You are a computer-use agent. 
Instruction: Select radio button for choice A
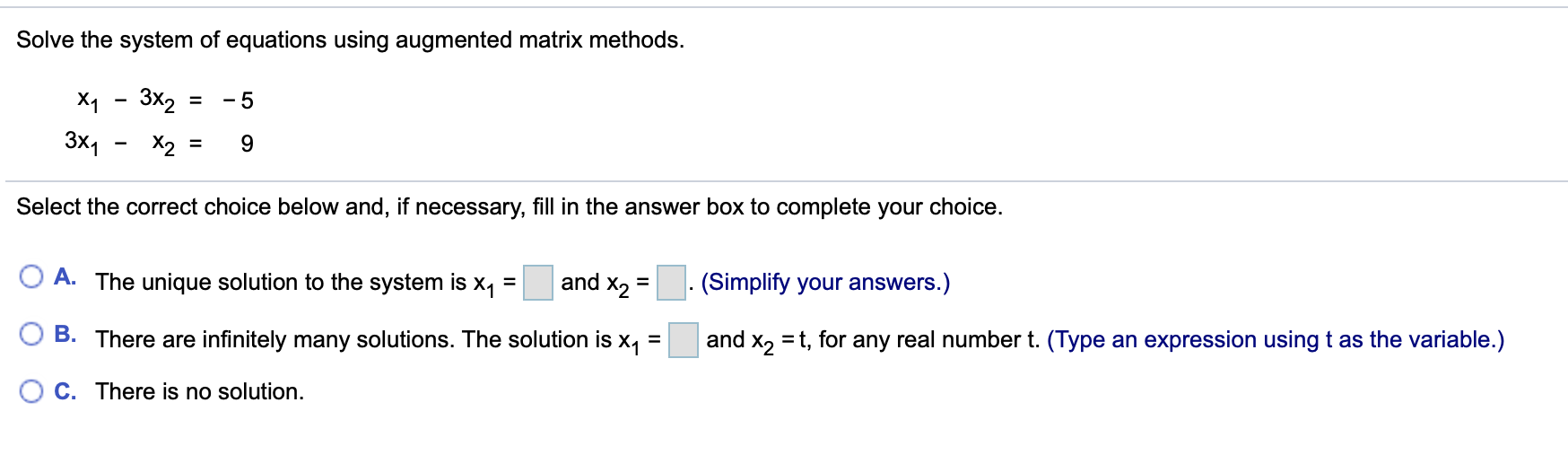31,276
